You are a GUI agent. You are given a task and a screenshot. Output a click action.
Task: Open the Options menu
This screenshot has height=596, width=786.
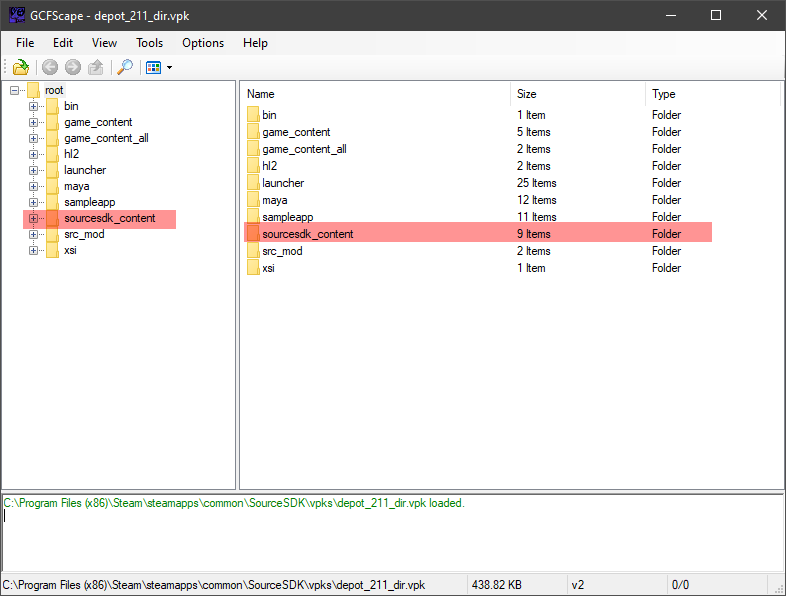pos(203,43)
